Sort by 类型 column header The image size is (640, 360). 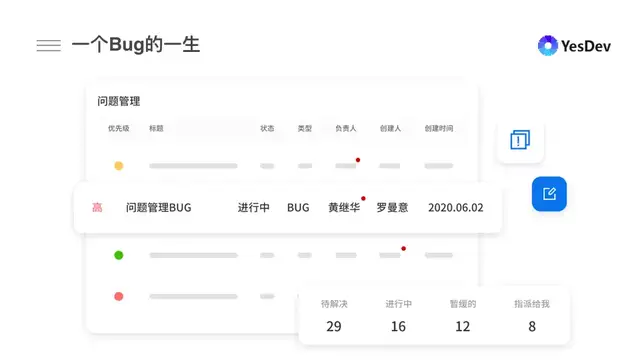pyautogui.click(x=304, y=128)
